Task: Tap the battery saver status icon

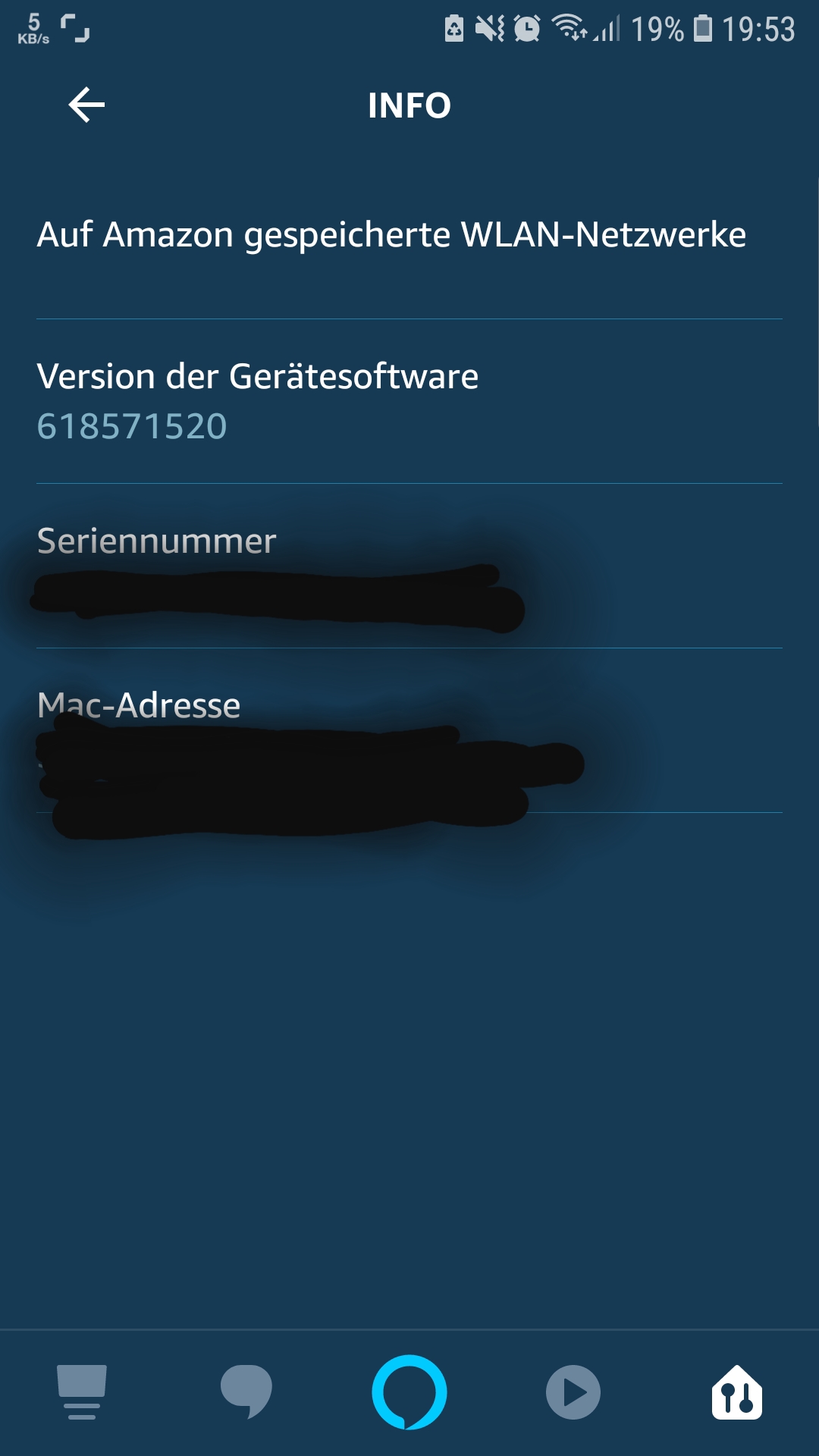Action: tap(453, 28)
